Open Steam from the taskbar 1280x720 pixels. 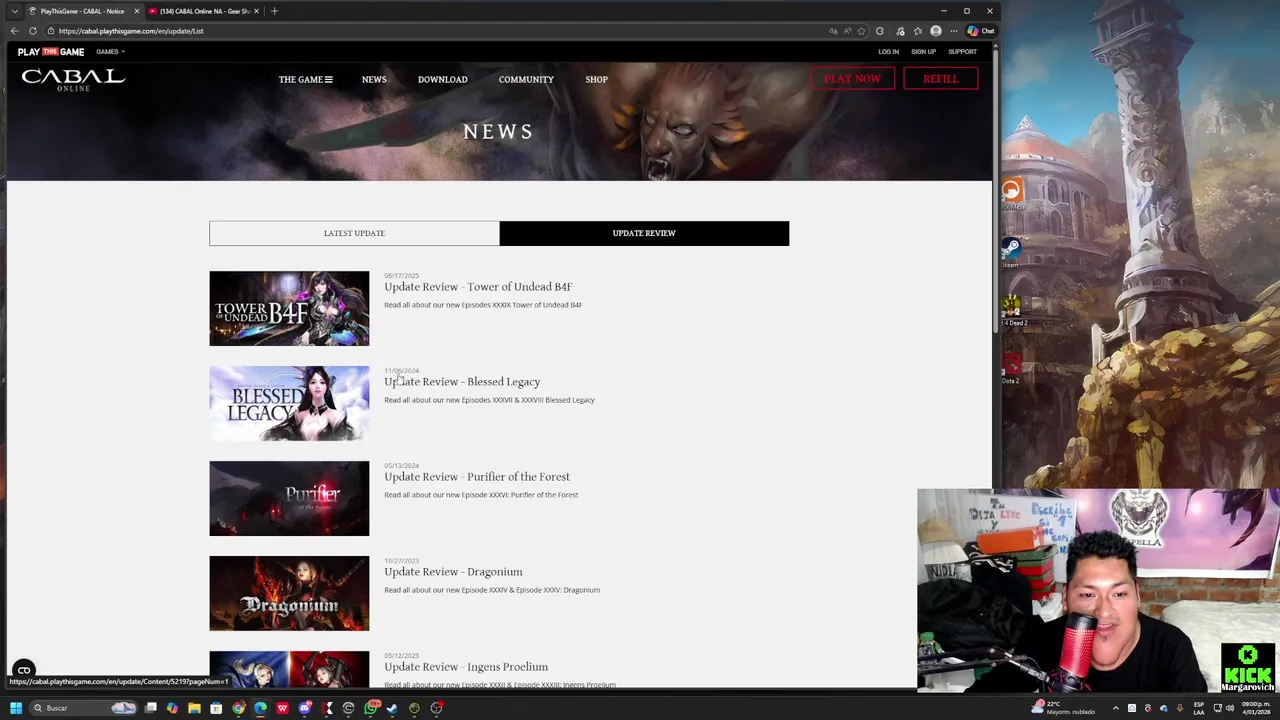click(391, 708)
